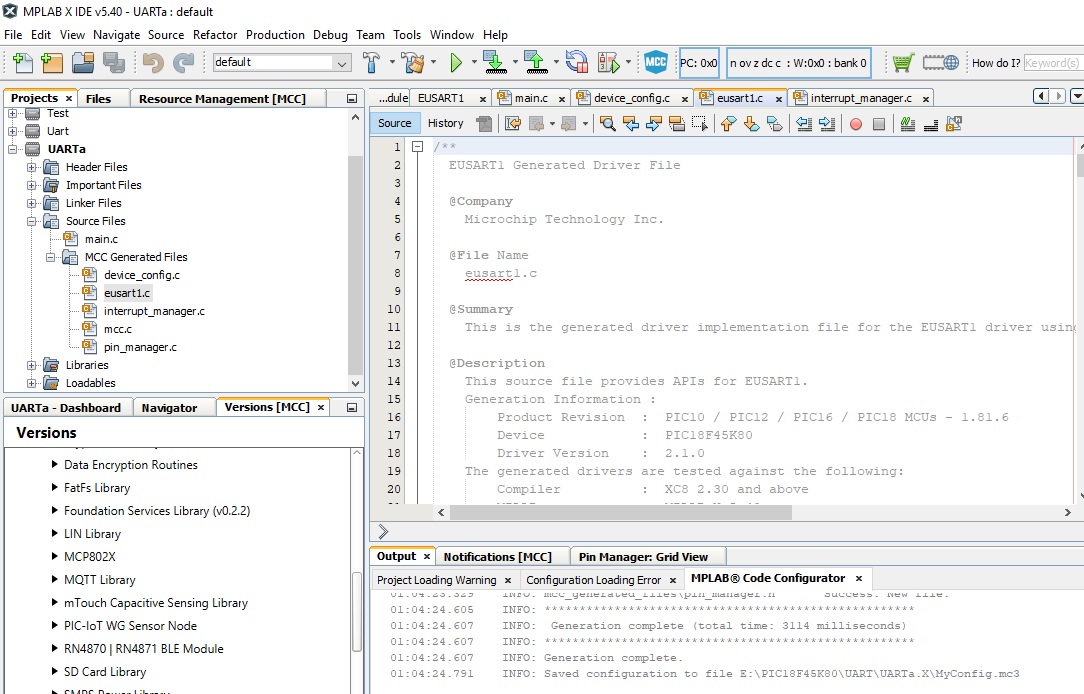Select the Project Loading Warning output tab
The width and height of the screenshot is (1084, 694).
(437, 580)
